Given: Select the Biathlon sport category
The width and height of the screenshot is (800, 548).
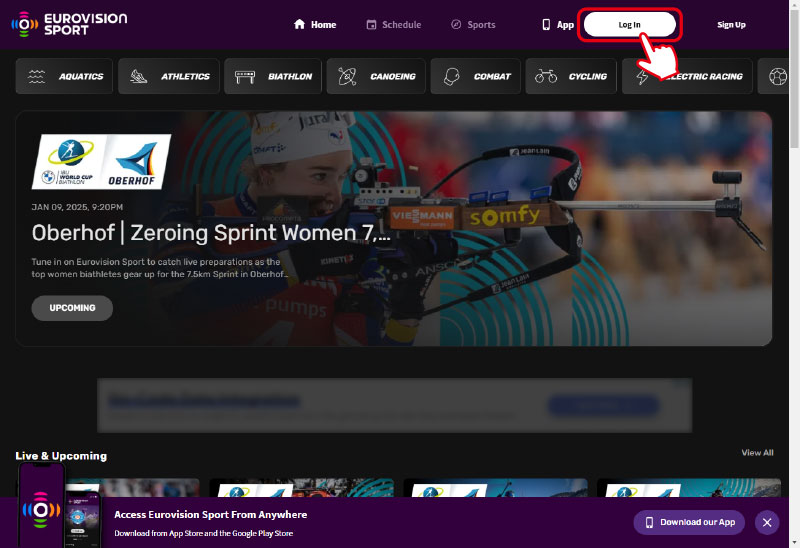Looking at the screenshot, I should coord(273,76).
